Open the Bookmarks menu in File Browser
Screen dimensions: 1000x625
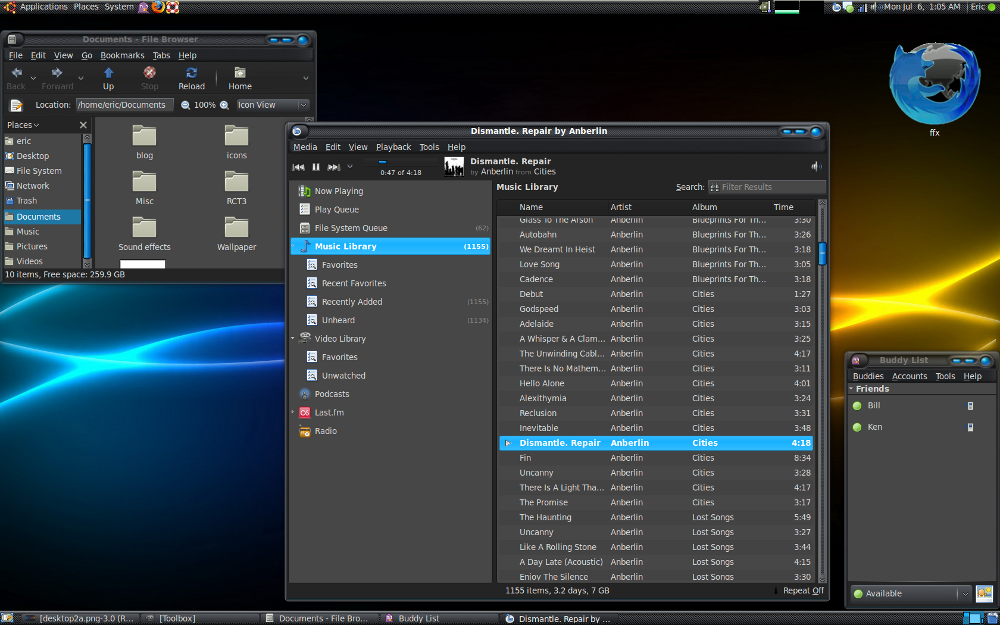[x=122, y=55]
